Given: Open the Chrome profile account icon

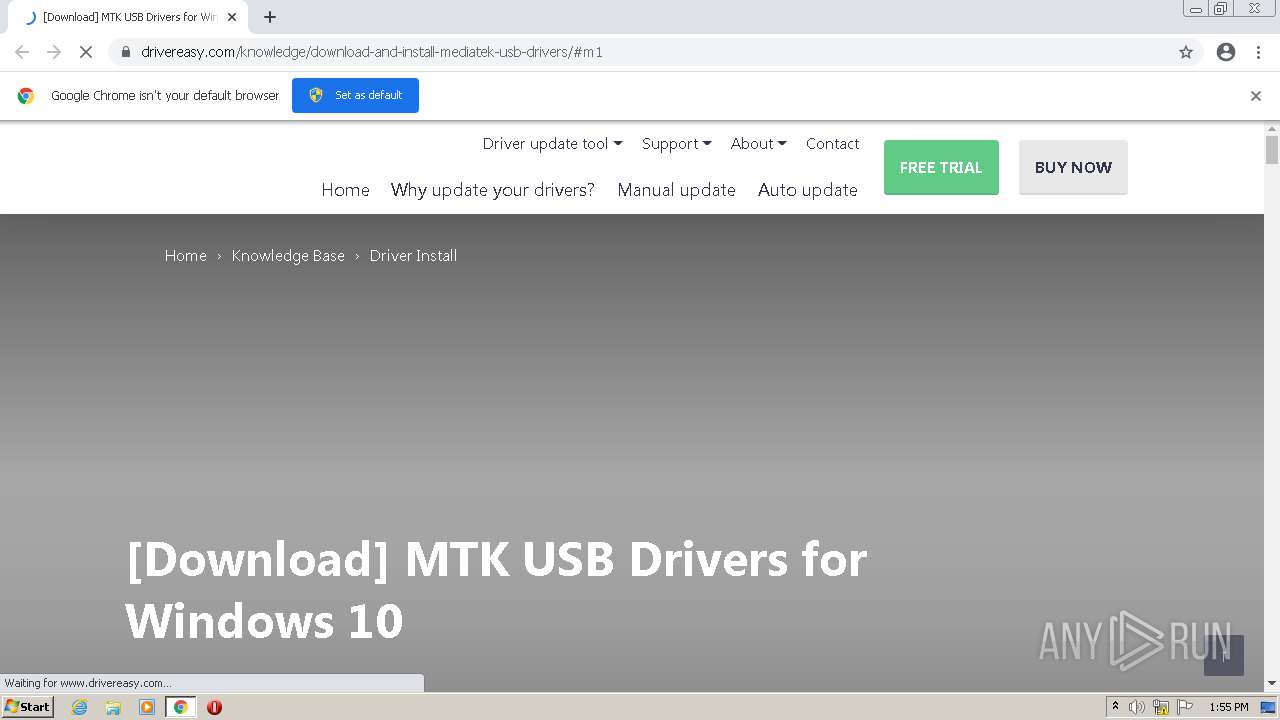Looking at the screenshot, I should [1226, 52].
